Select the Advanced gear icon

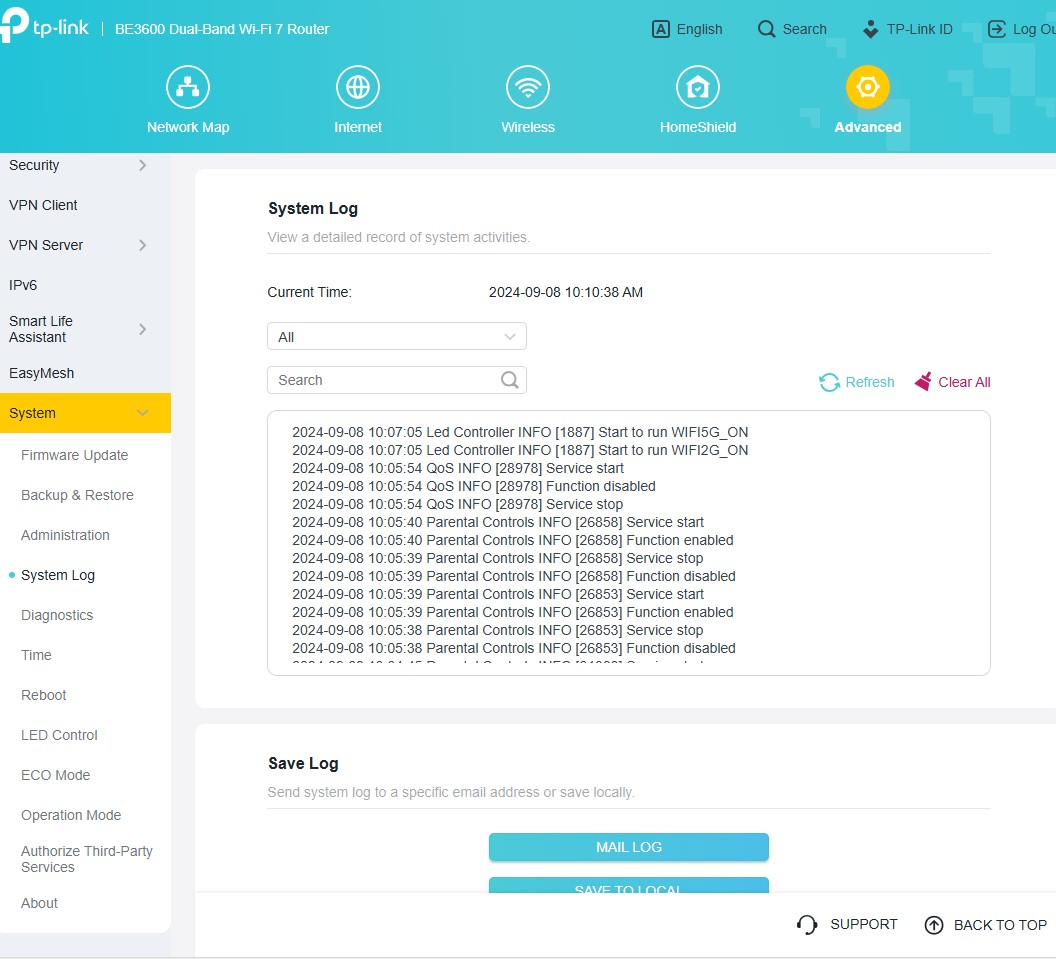[x=867, y=88]
